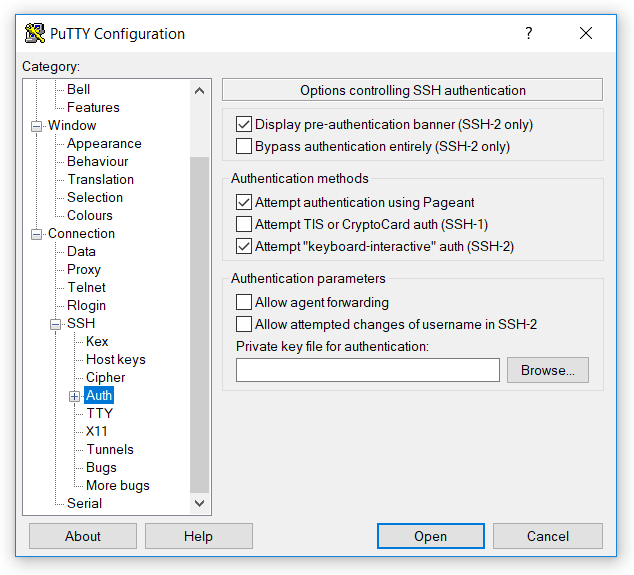Click the PuTTY icon in title bar
The width and height of the screenshot is (634, 575).
coord(35,33)
